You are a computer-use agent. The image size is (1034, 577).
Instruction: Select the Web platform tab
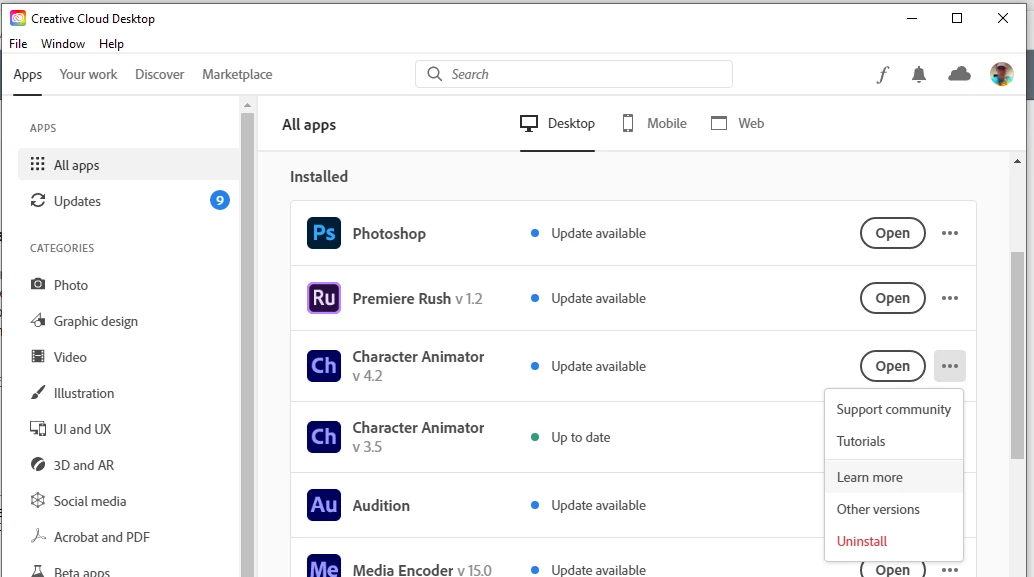coord(737,123)
